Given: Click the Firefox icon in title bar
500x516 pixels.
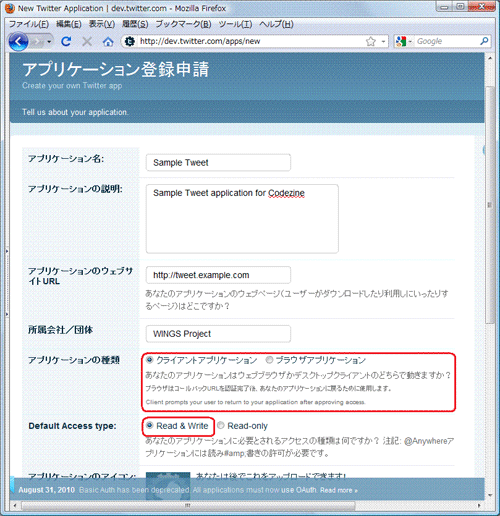Looking at the screenshot, I should pyautogui.click(x=10, y=8).
